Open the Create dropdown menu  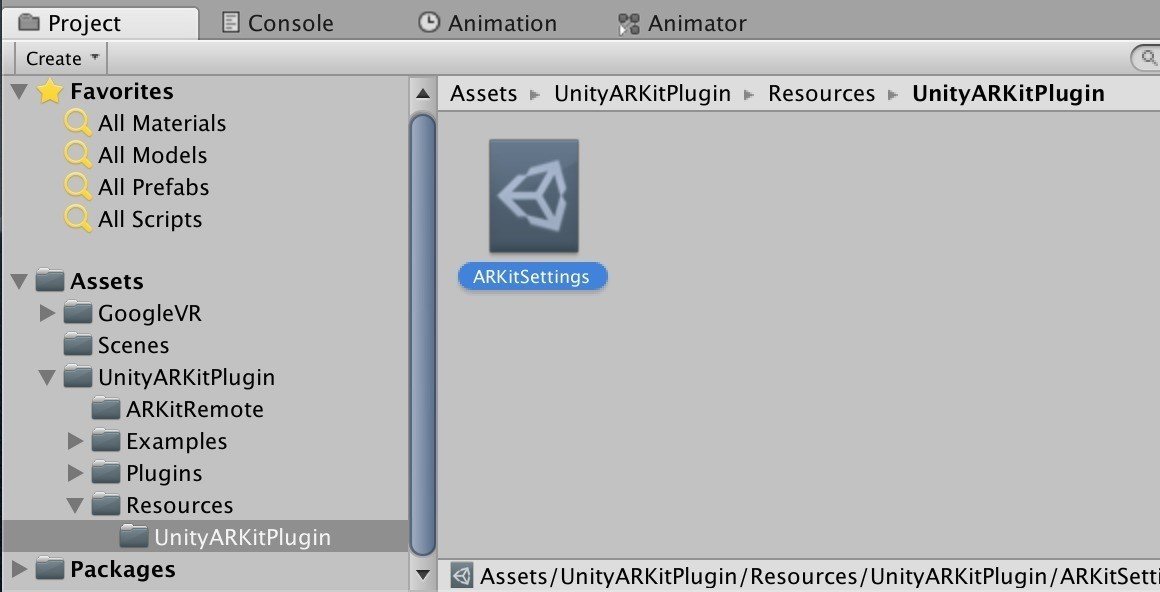click(x=62, y=58)
